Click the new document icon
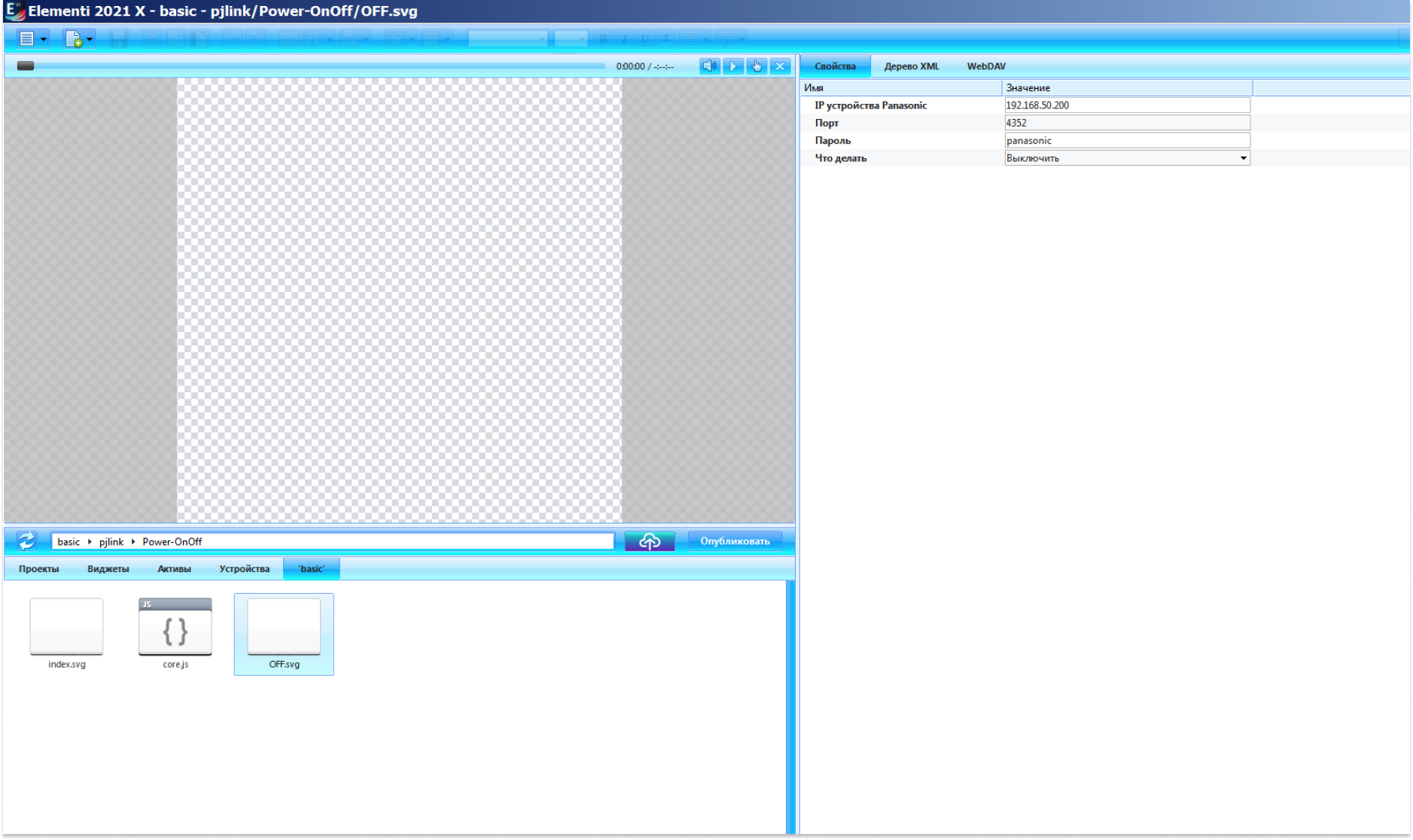 click(x=73, y=38)
